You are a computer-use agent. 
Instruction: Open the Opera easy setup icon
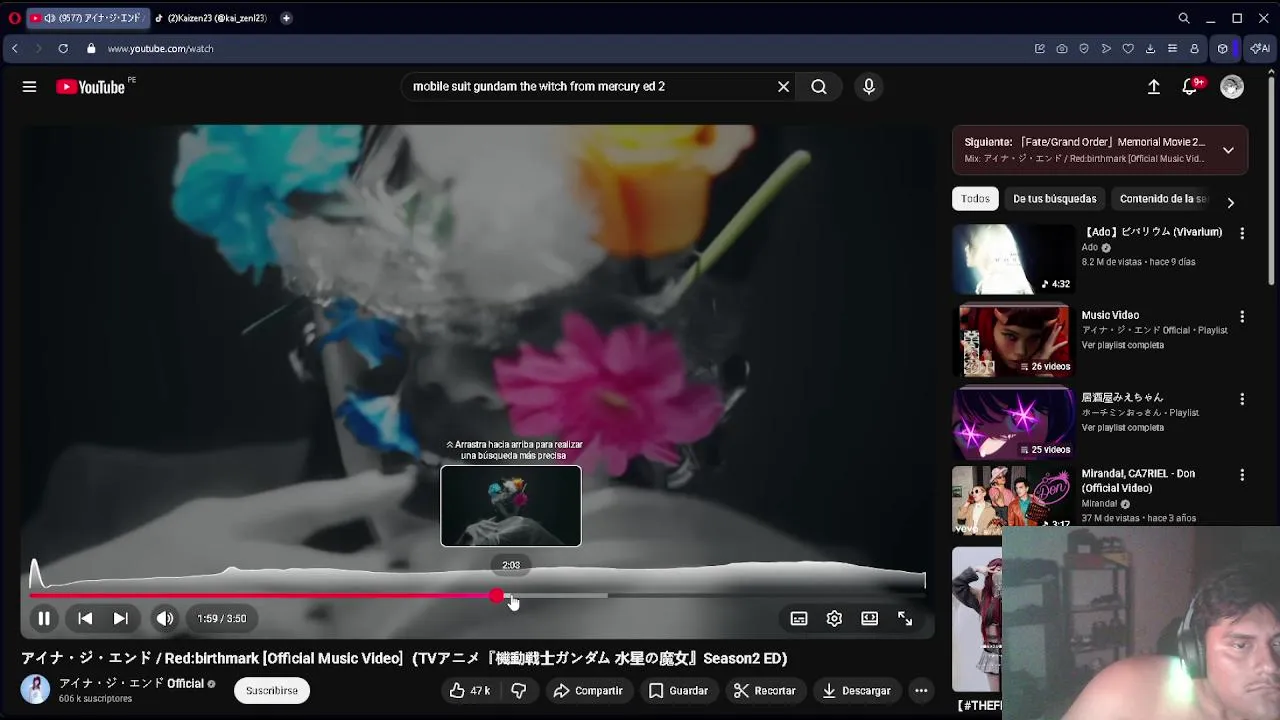coord(1172,48)
